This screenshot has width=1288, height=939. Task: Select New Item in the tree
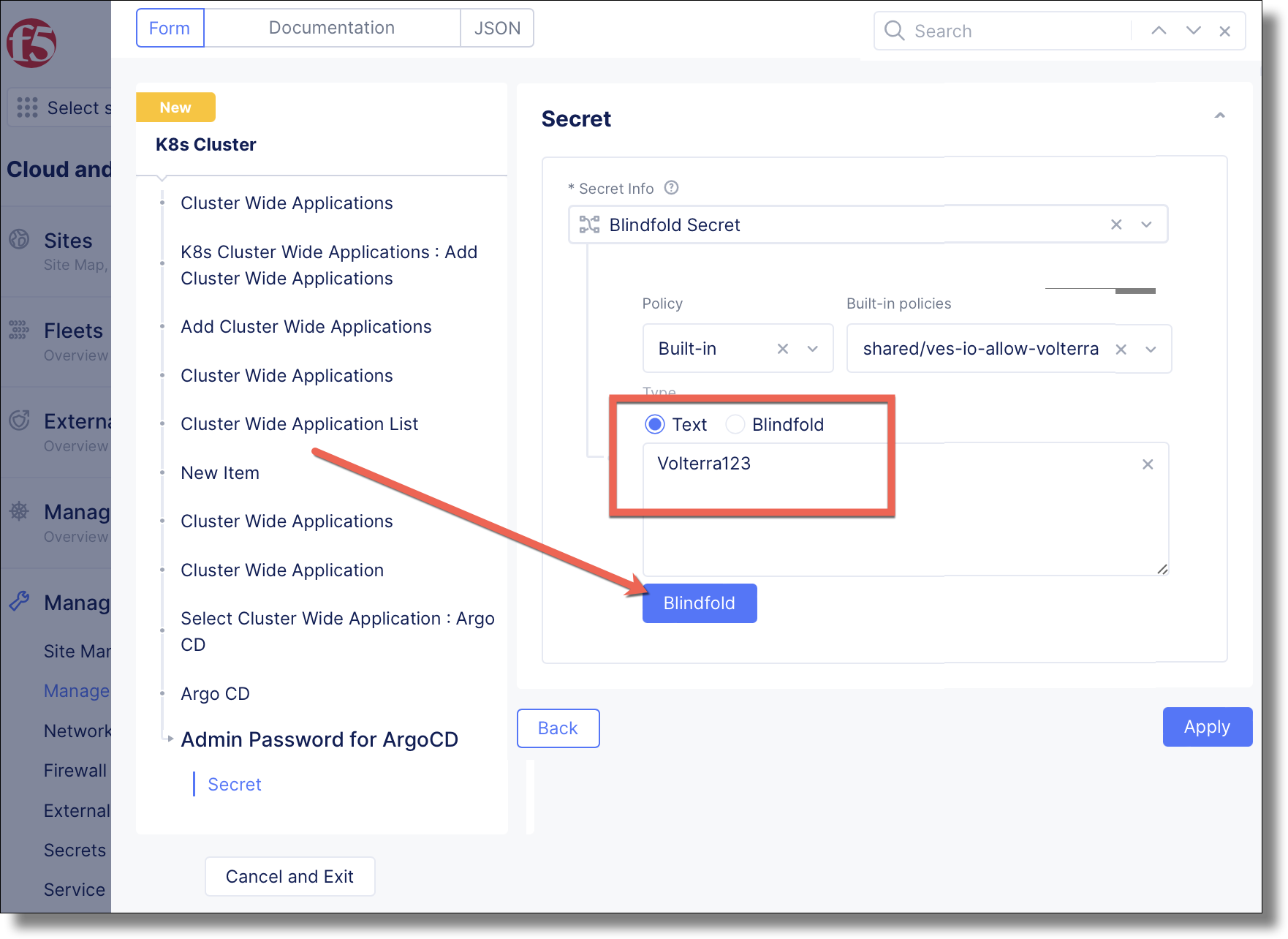click(x=220, y=472)
